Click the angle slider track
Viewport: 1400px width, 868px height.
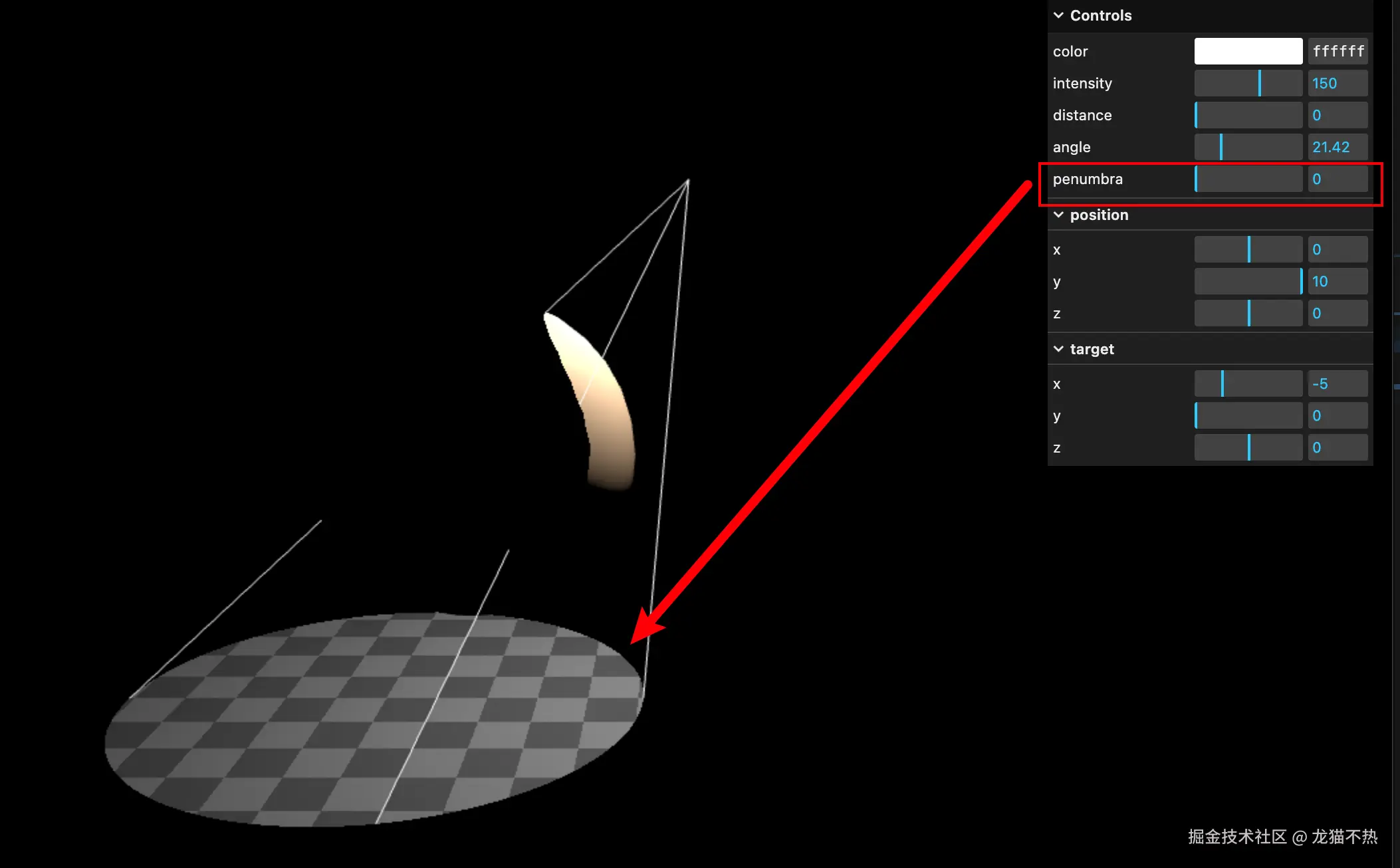pos(1248,147)
